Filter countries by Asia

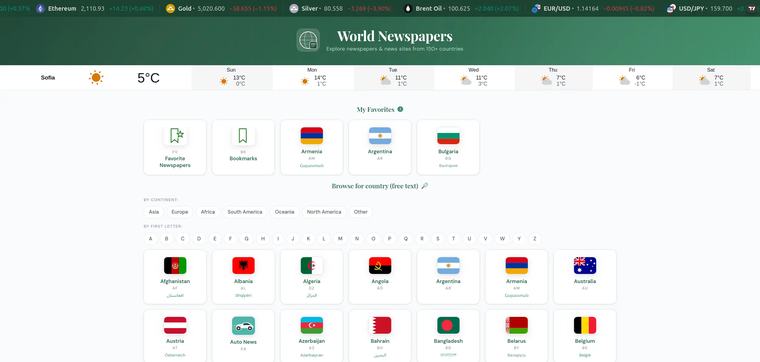[x=154, y=212]
